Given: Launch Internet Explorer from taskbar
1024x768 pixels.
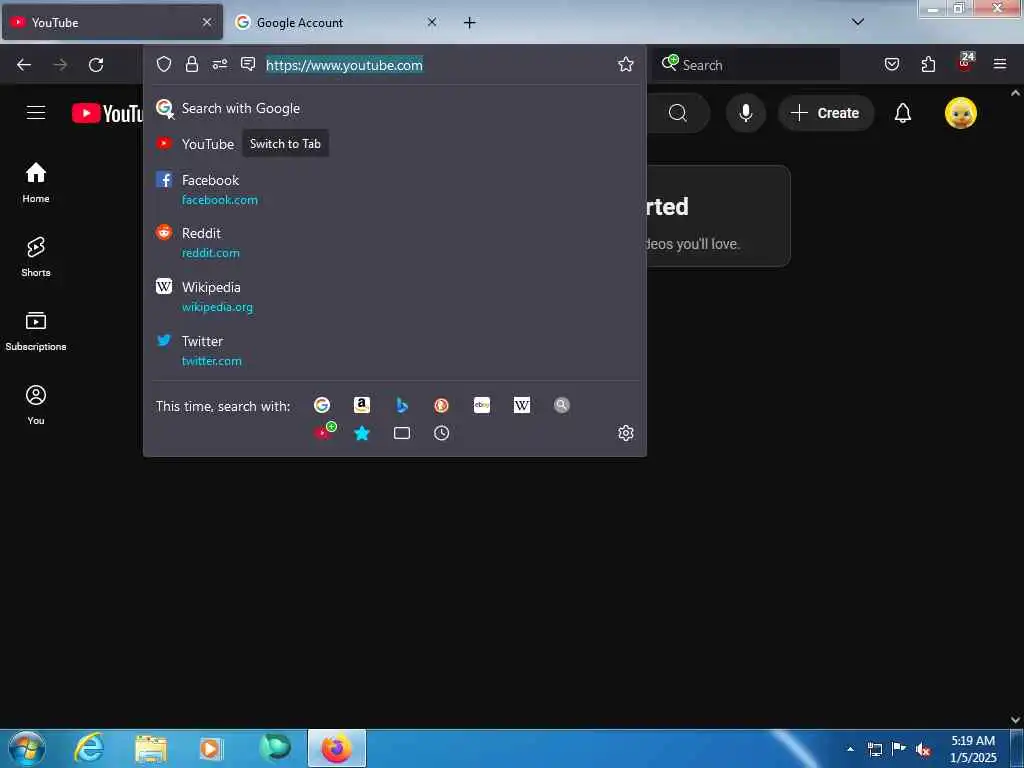Looking at the screenshot, I should [89, 748].
